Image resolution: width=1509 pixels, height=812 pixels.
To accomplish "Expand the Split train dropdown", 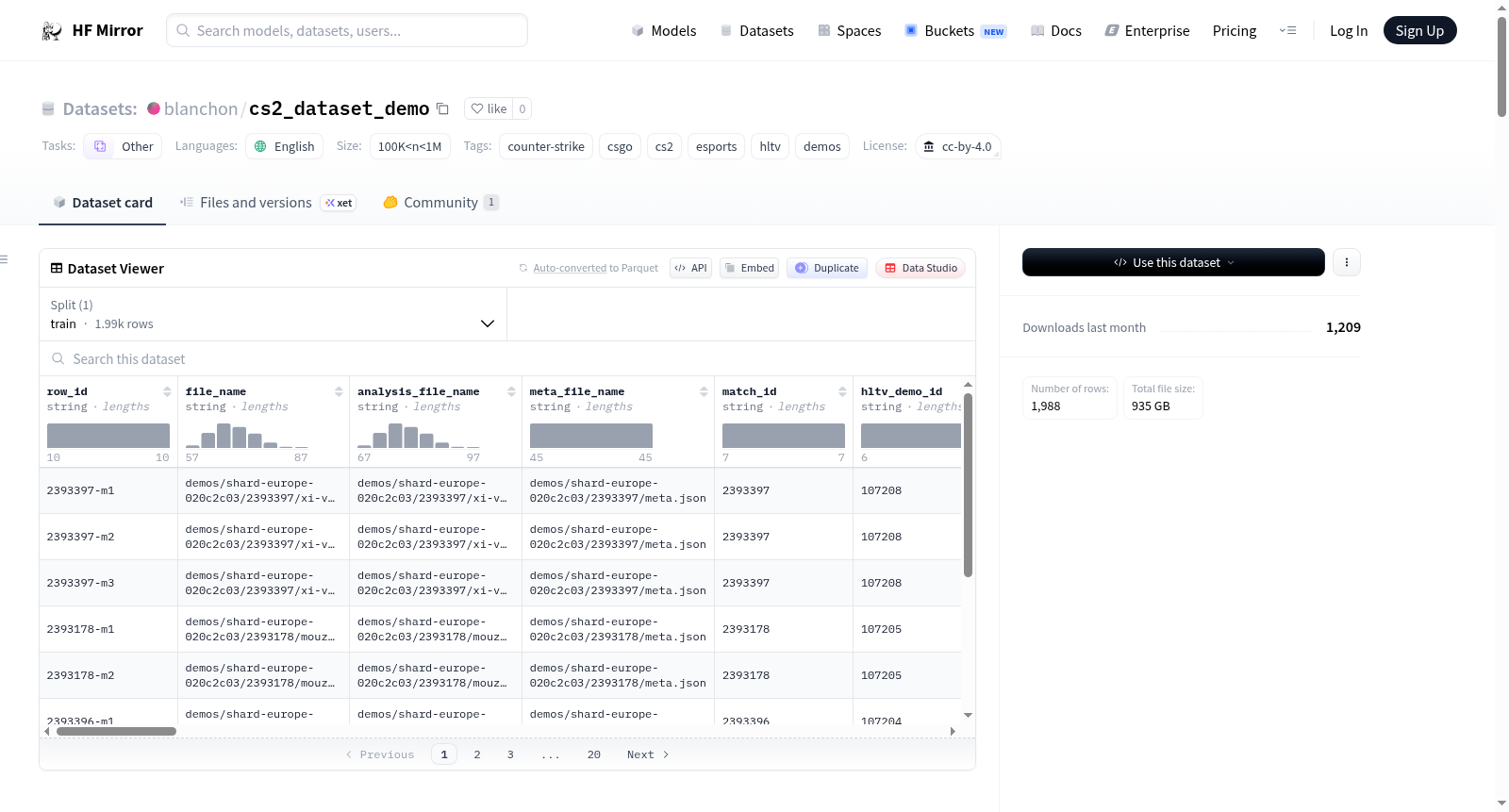I will point(273,314).
